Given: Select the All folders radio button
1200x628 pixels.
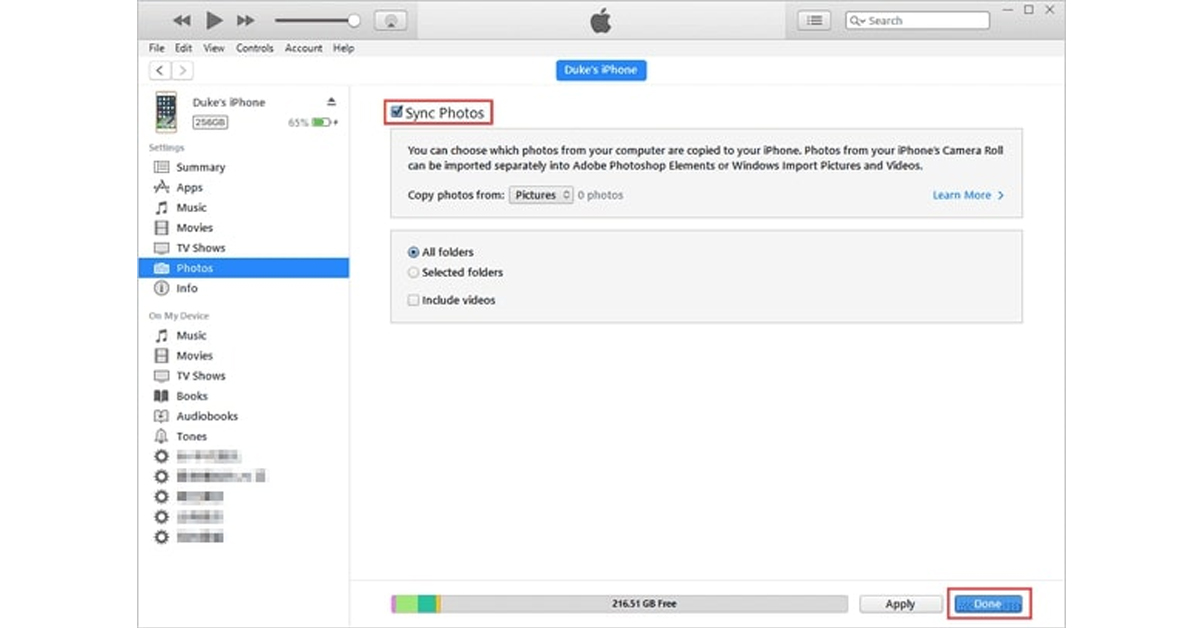Looking at the screenshot, I should (x=414, y=252).
